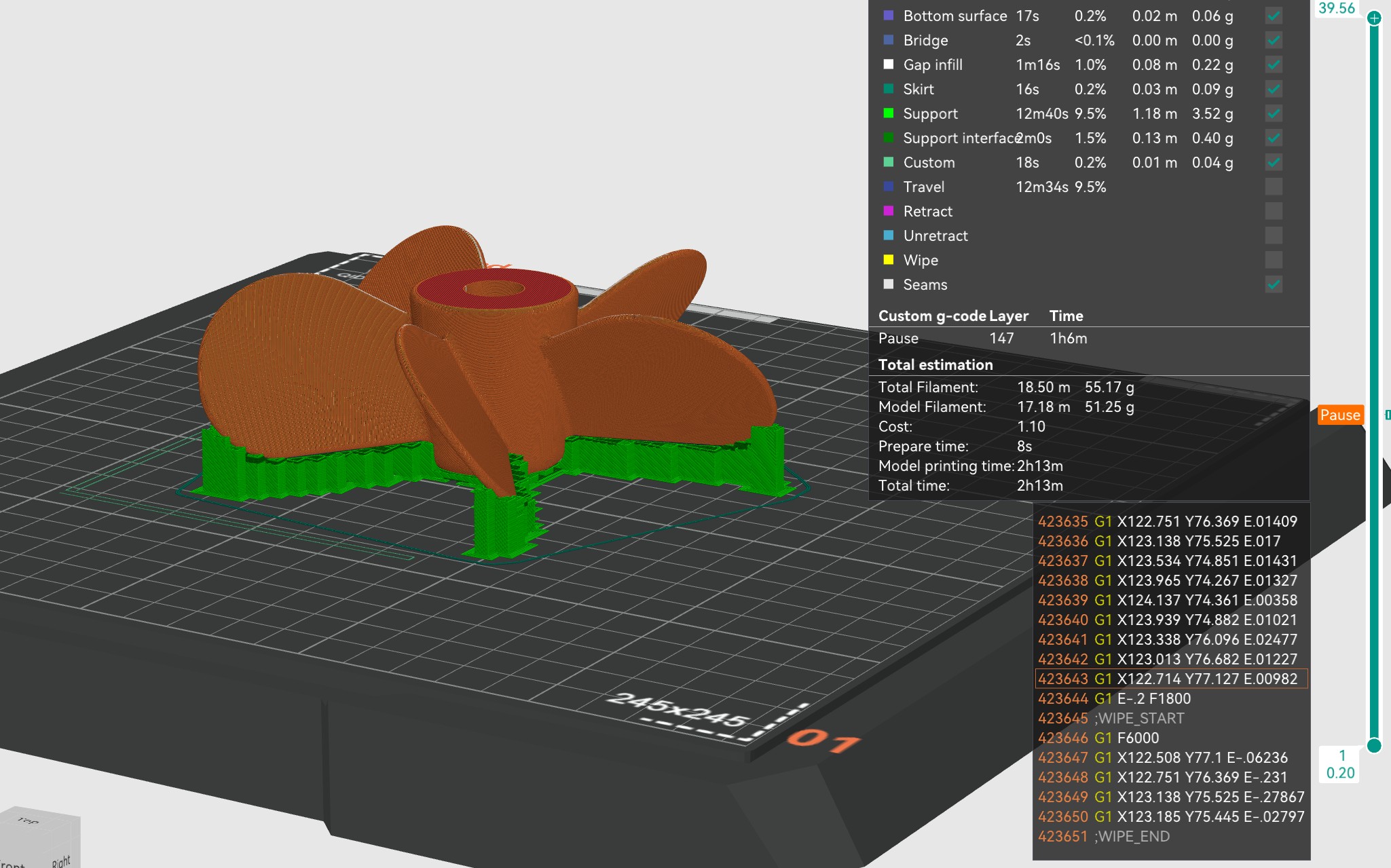The height and width of the screenshot is (868, 1391).
Task: Click the Custom light green swatch
Action: point(888,162)
